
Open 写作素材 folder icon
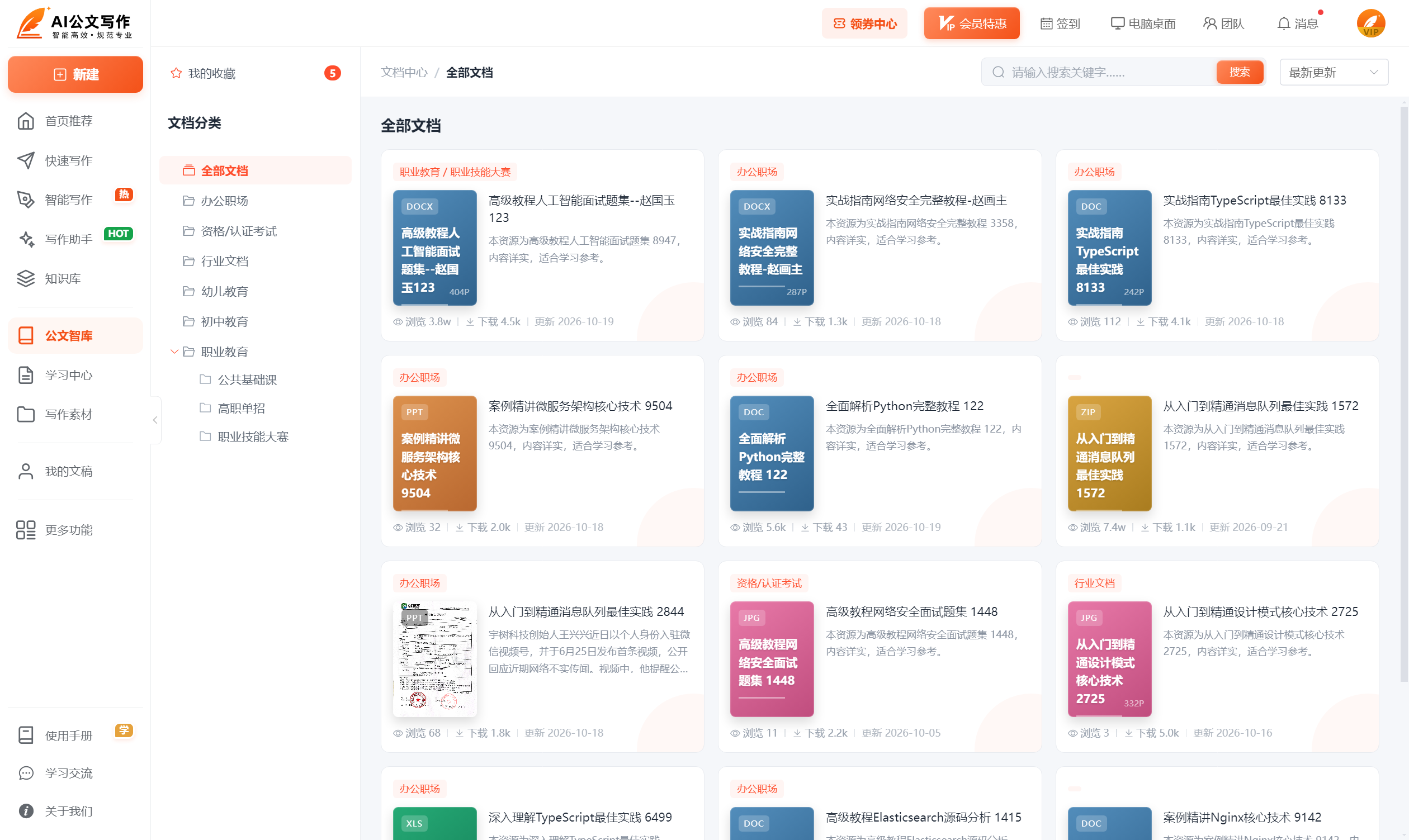click(x=26, y=414)
